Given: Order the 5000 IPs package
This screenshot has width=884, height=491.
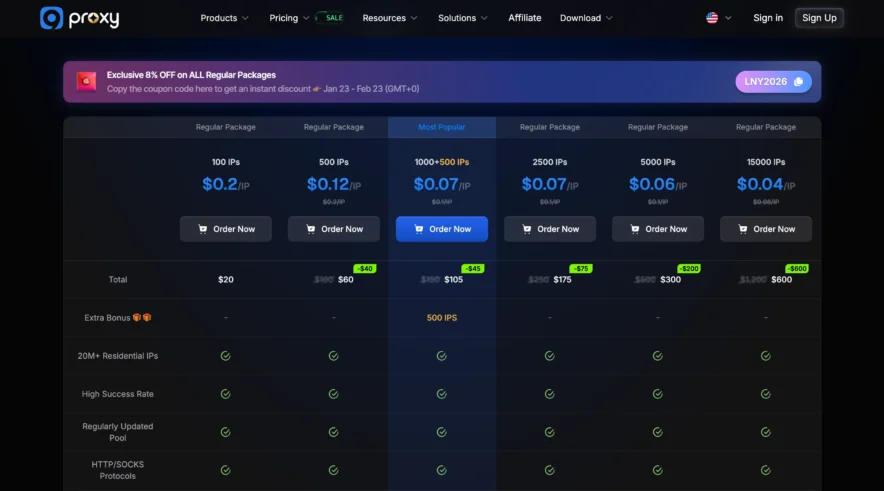Looking at the screenshot, I should pyautogui.click(x=658, y=229).
